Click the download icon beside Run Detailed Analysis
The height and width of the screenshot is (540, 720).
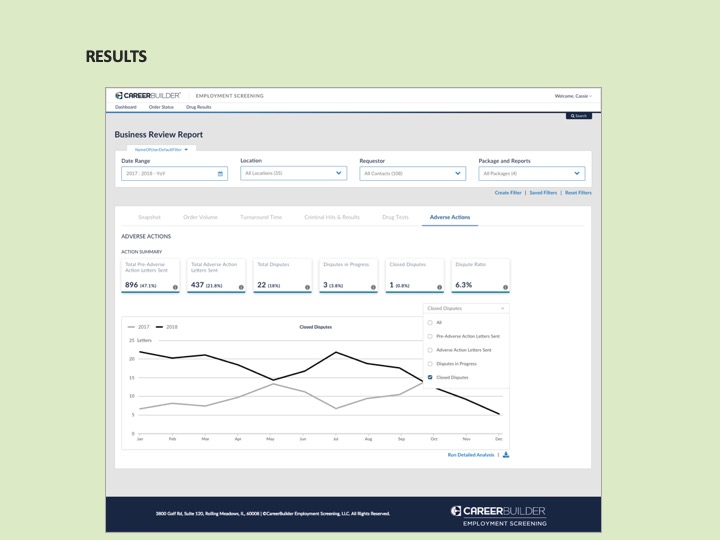click(x=506, y=455)
